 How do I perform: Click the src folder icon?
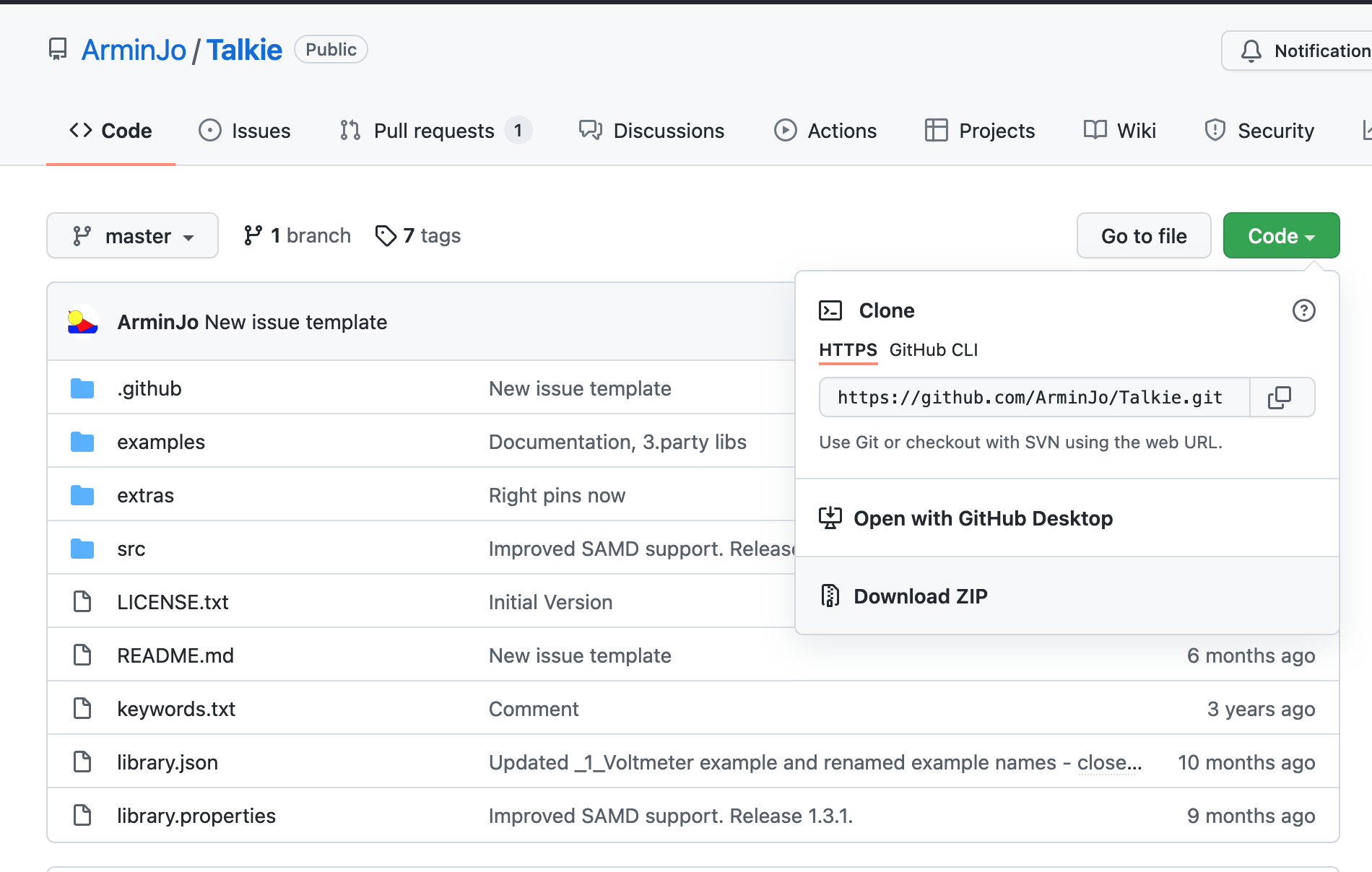point(82,549)
